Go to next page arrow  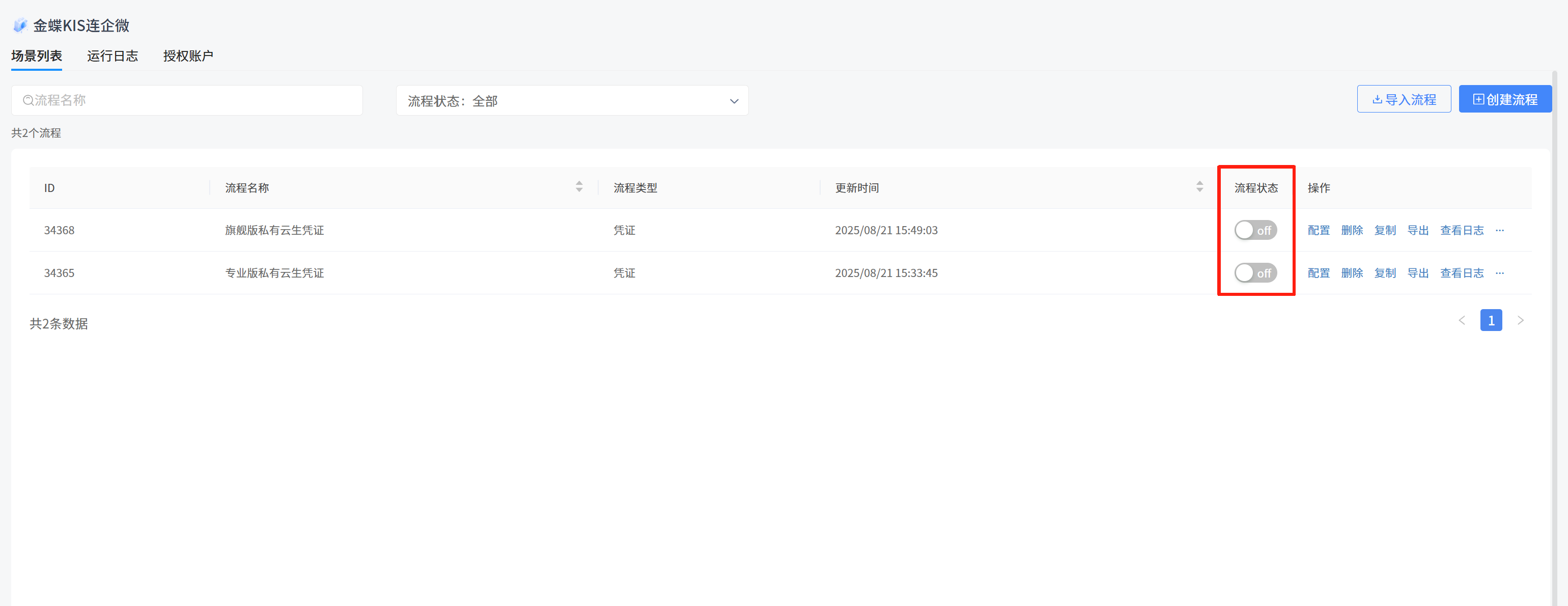[1520, 320]
